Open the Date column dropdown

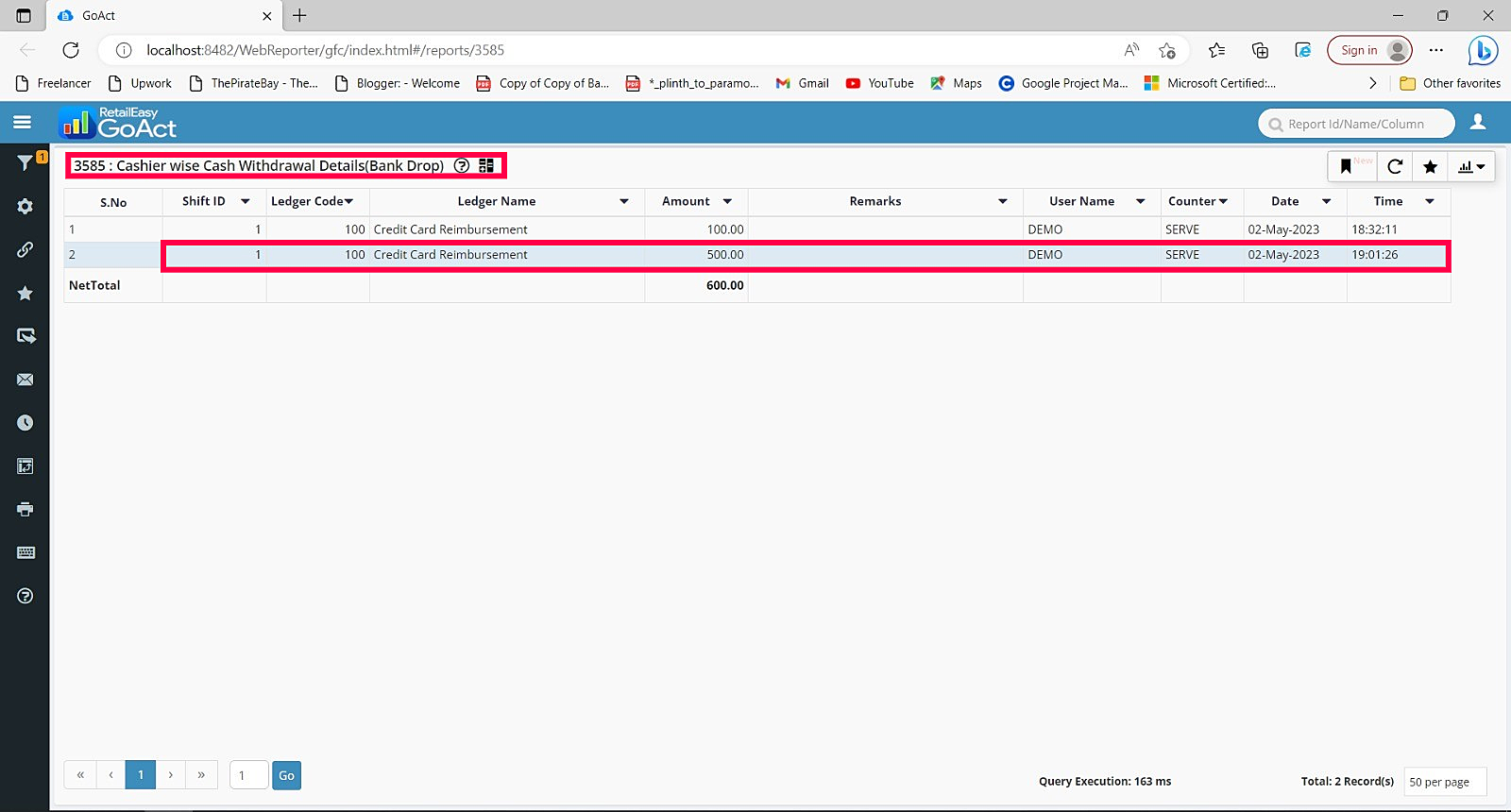[x=1327, y=201]
